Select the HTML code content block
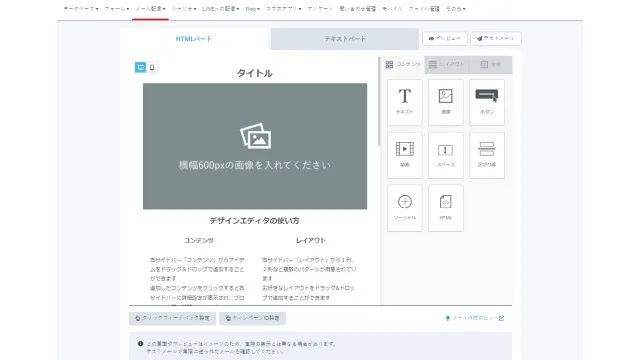The width and height of the screenshot is (640, 360). coord(446,208)
